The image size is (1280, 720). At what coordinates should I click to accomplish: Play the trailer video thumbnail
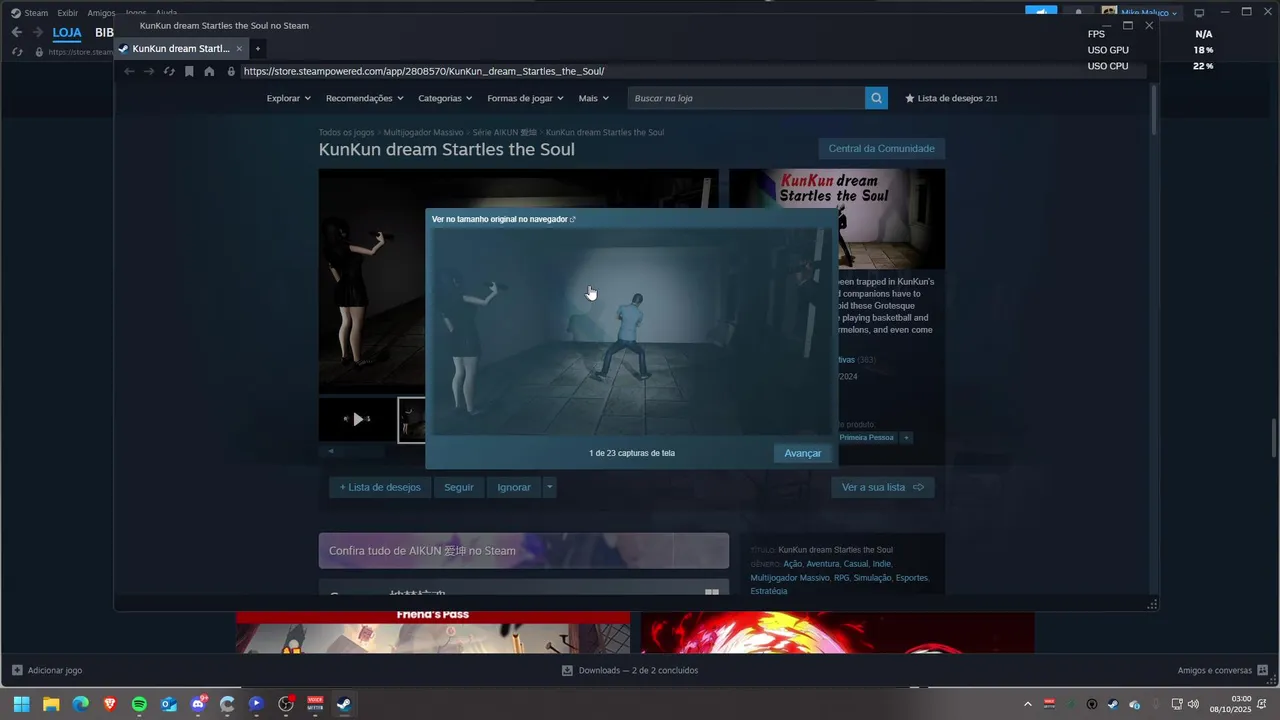357,419
